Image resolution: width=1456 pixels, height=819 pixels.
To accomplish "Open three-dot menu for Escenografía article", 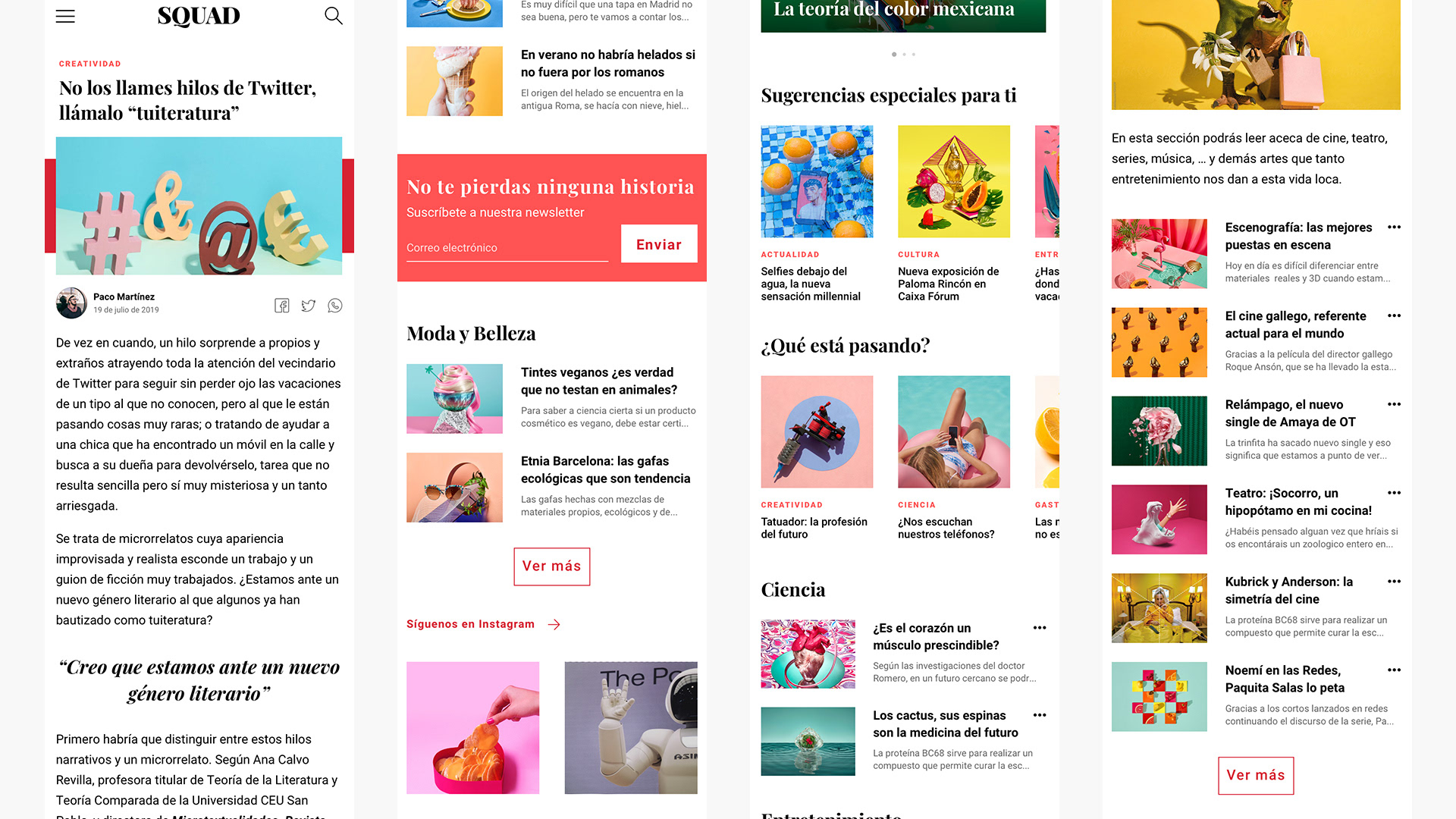I will coord(1394,227).
